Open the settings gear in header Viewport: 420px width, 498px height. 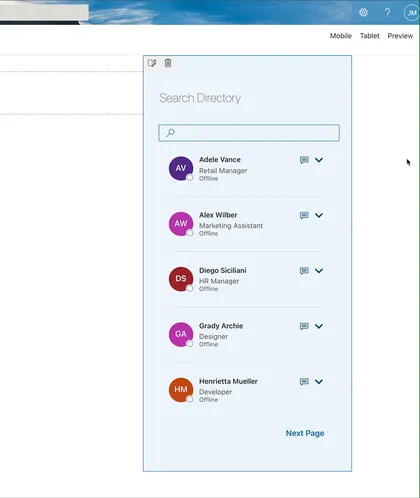click(363, 13)
